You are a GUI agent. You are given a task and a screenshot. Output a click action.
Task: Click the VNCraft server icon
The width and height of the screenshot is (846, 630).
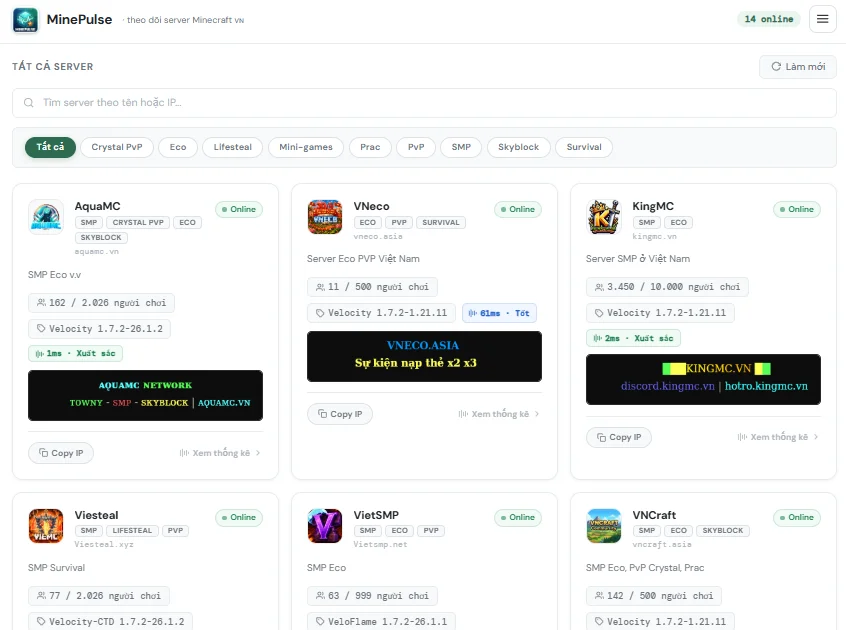(x=604, y=526)
